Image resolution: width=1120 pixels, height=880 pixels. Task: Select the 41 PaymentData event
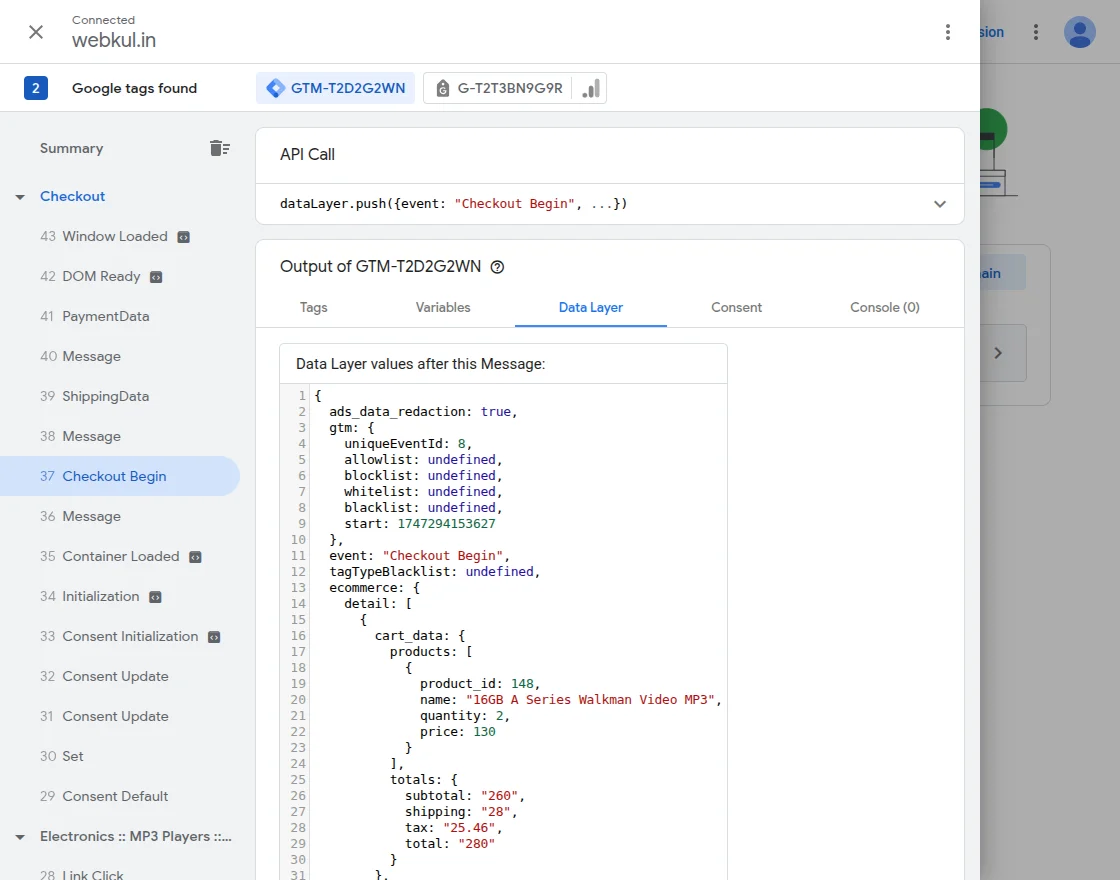click(105, 316)
